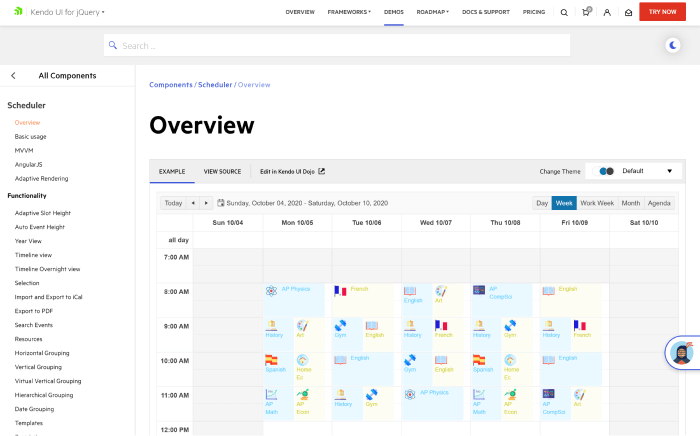The image size is (700, 436).
Task: Click Tuesday 8 AM French flag icon
Action: click(x=340, y=291)
